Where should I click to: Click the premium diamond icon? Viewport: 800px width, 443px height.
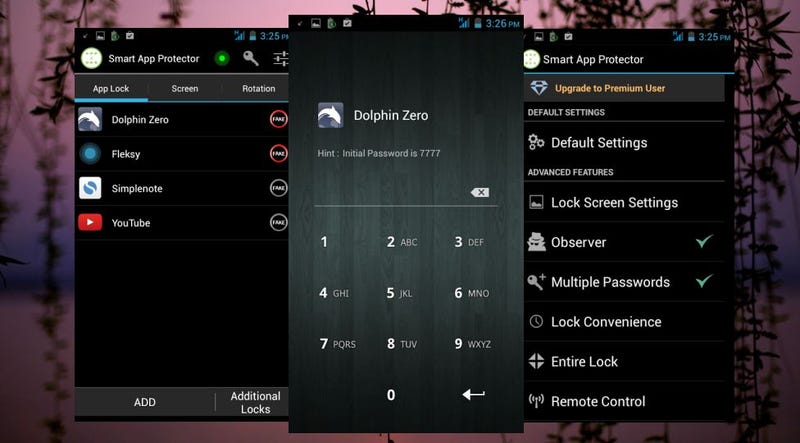click(539, 88)
